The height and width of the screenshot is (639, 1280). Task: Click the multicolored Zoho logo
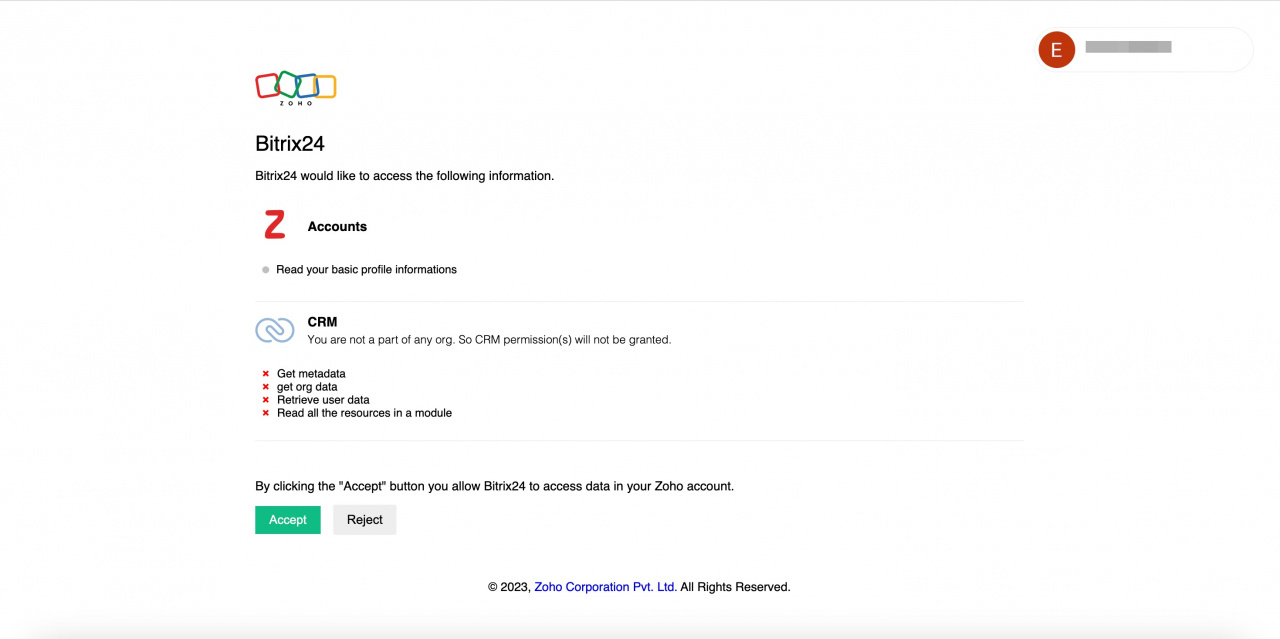click(x=295, y=88)
